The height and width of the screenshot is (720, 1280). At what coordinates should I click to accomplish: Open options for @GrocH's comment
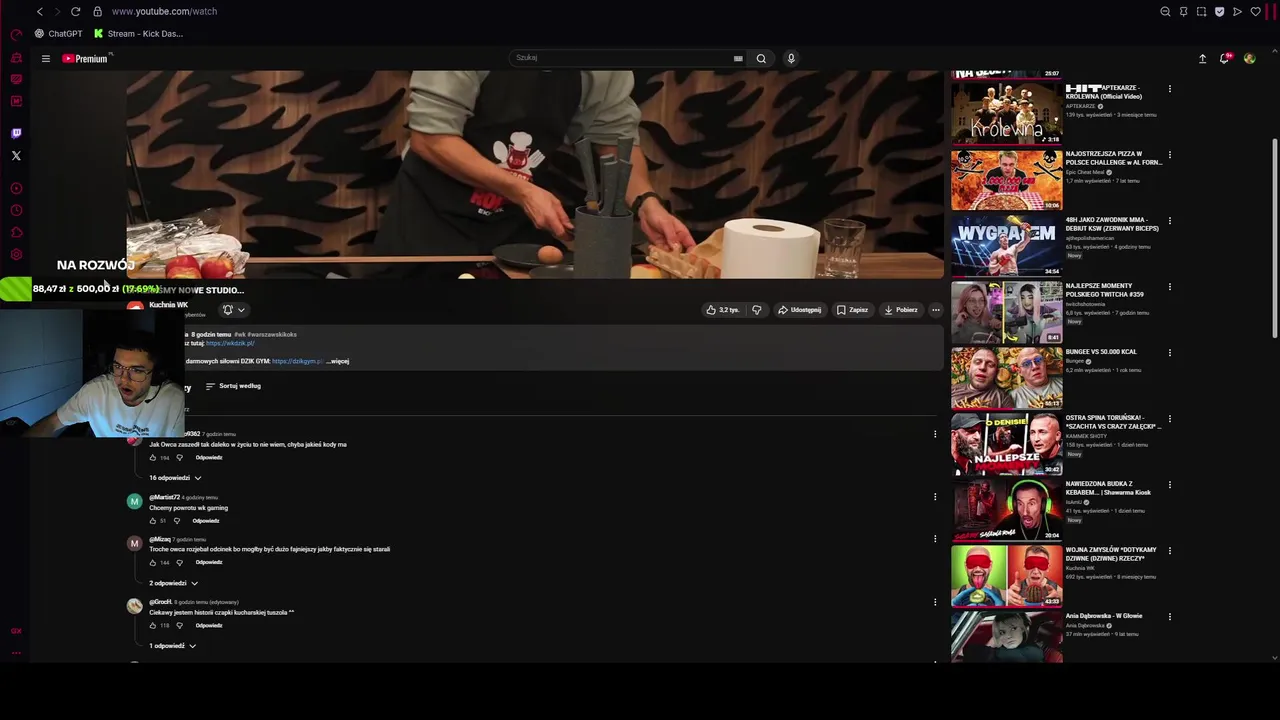(935, 602)
